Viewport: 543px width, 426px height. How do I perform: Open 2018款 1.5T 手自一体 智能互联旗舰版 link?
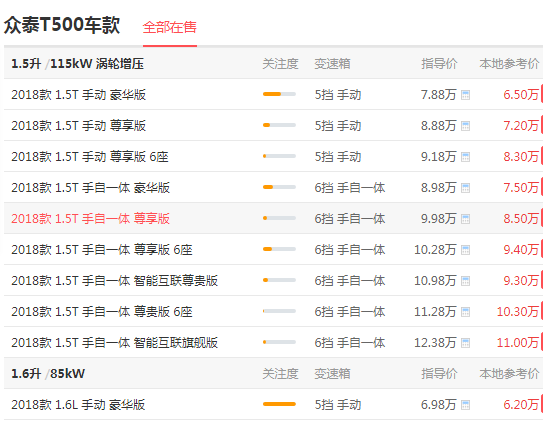[114, 343]
